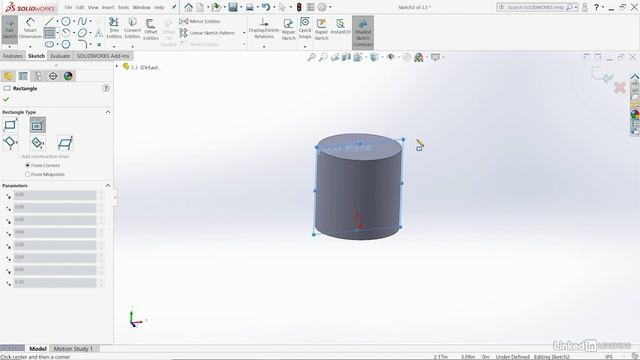Switch to the SOLIDWORKS Add-Ins tab
This screenshot has width=640, height=360.
pos(103,56)
